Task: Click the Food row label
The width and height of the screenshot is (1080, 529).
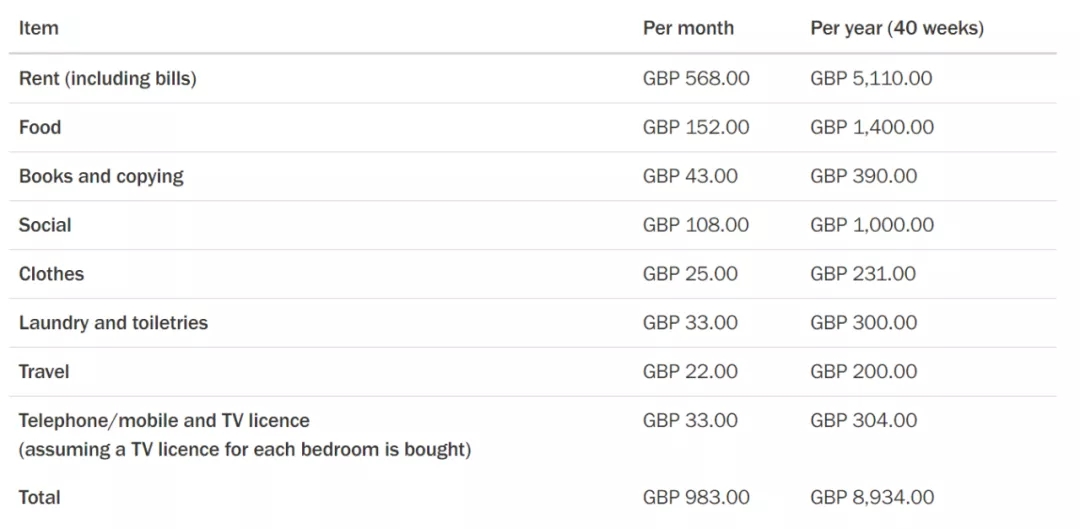Action: (x=40, y=127)
